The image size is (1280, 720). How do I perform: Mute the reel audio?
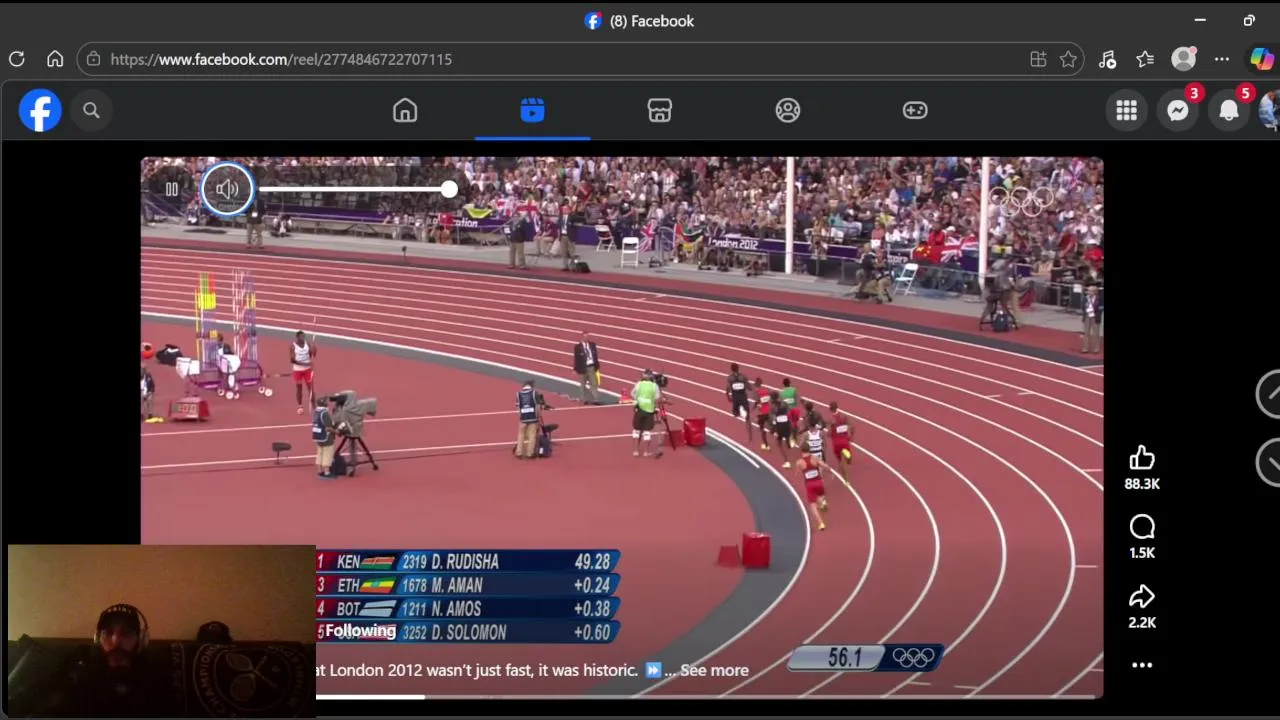227,189
